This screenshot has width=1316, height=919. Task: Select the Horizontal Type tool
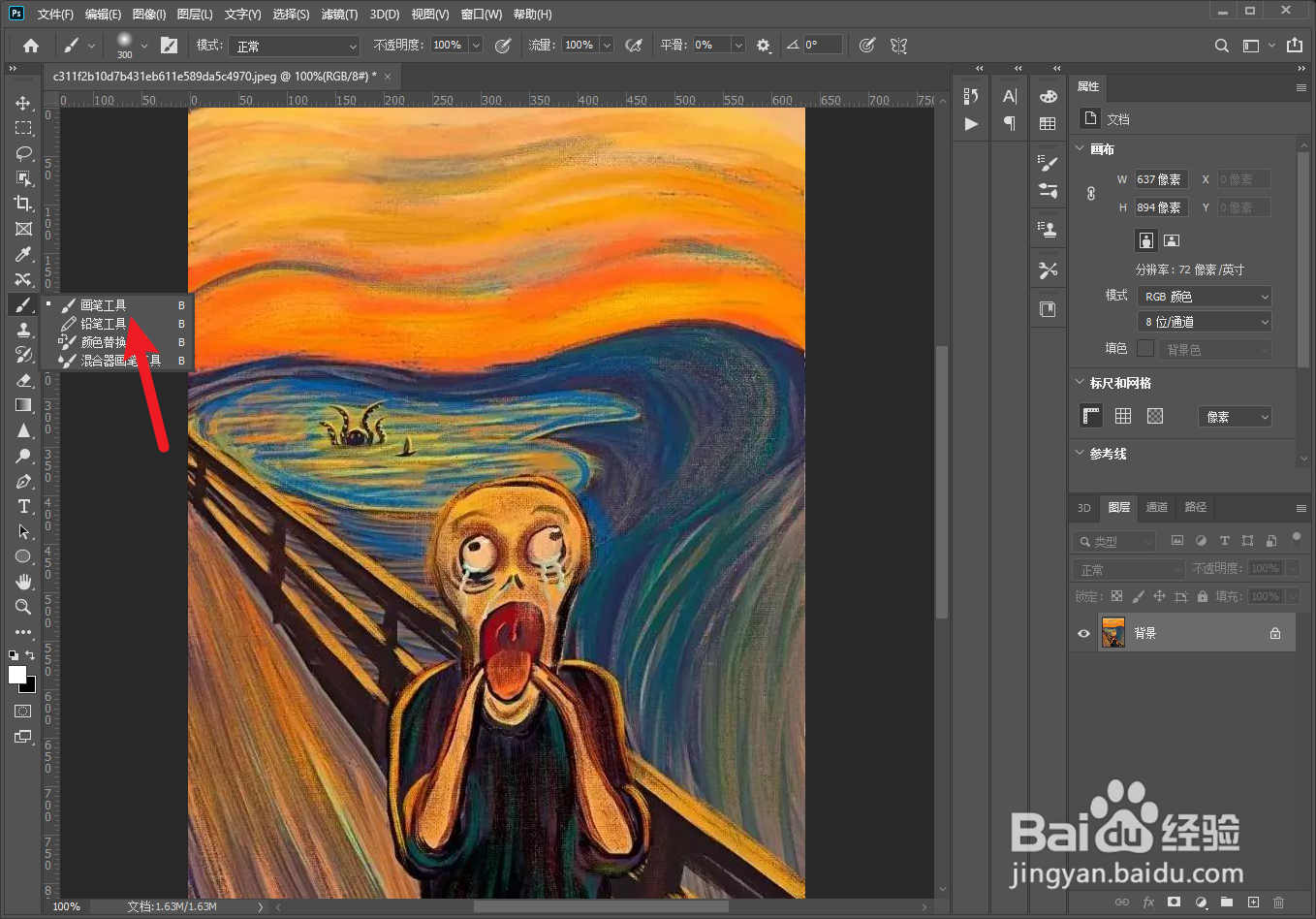point(23,506)
